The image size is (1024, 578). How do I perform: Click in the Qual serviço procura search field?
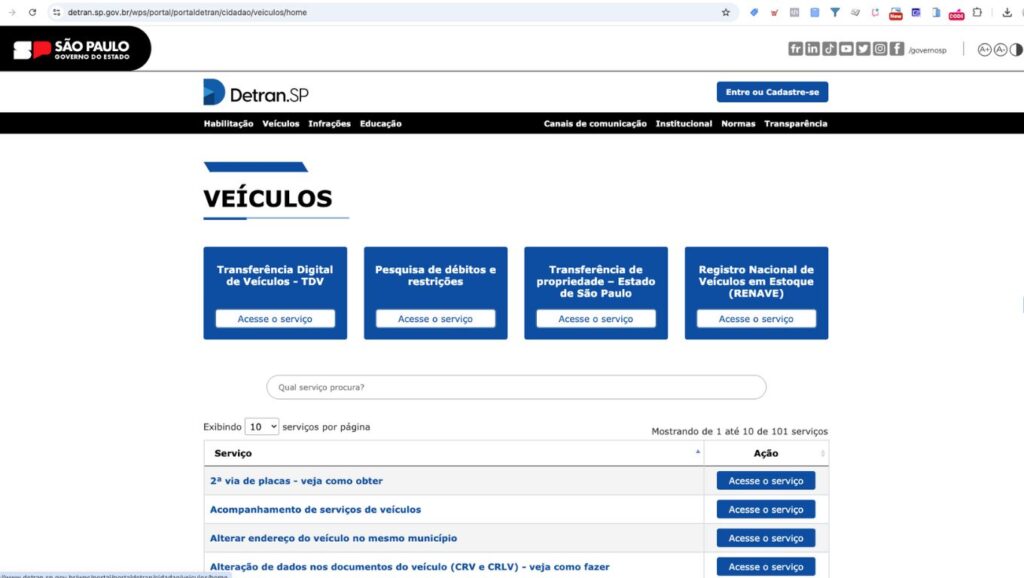pyautogui.click(x=516, y=387)
